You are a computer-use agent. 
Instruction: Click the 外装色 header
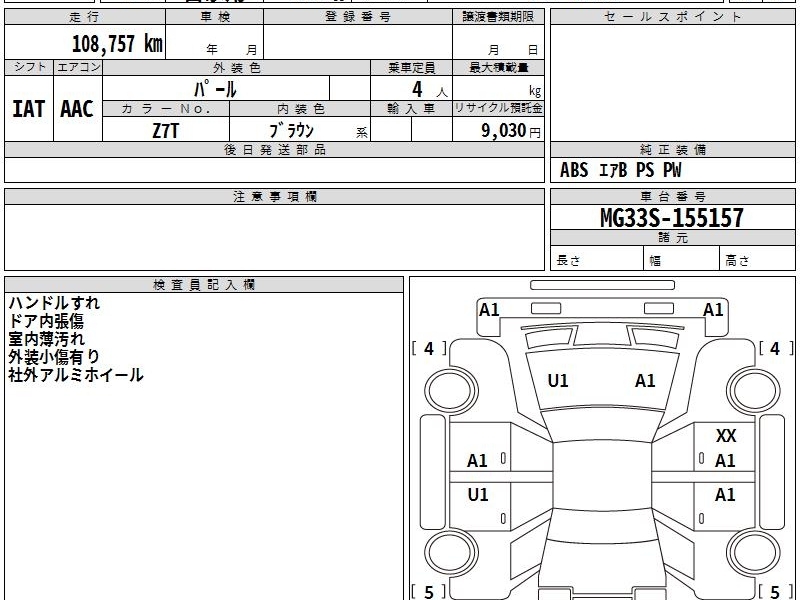[236, 67]
